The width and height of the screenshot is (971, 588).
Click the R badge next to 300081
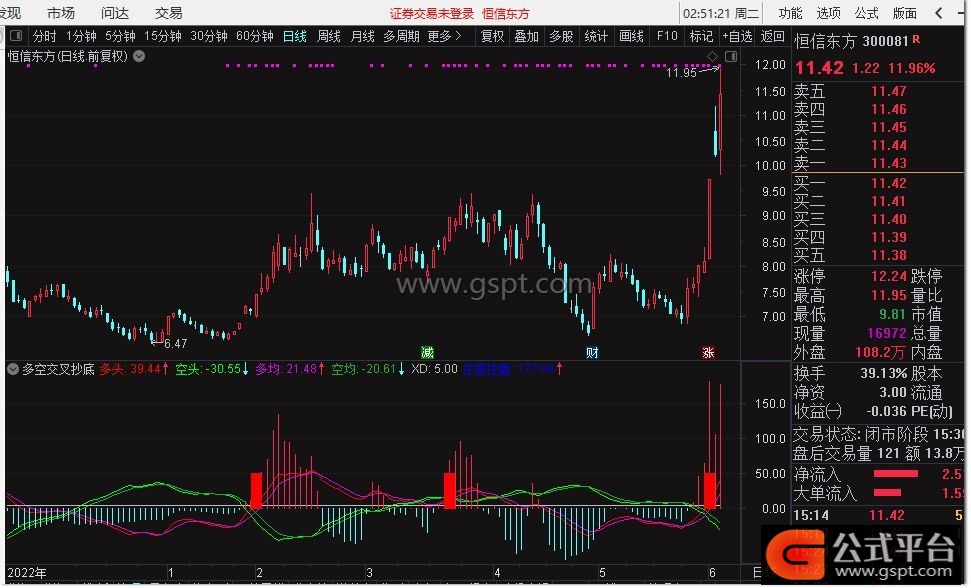[916, 39]
